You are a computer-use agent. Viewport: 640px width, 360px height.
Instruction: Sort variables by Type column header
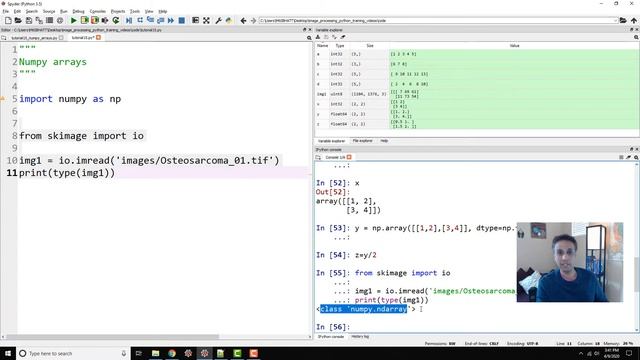340,46
